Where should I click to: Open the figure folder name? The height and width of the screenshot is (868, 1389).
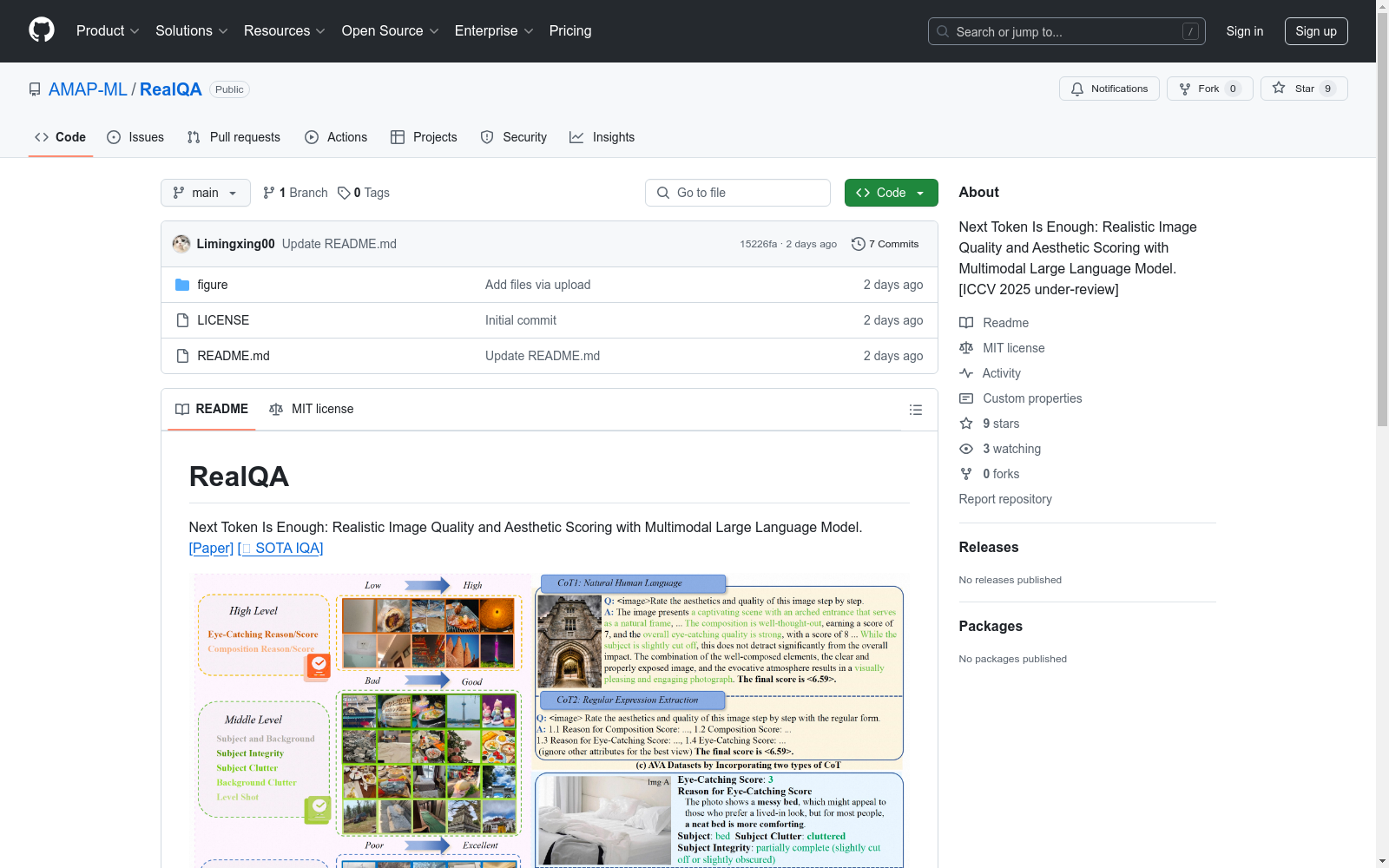coord(213,285)
